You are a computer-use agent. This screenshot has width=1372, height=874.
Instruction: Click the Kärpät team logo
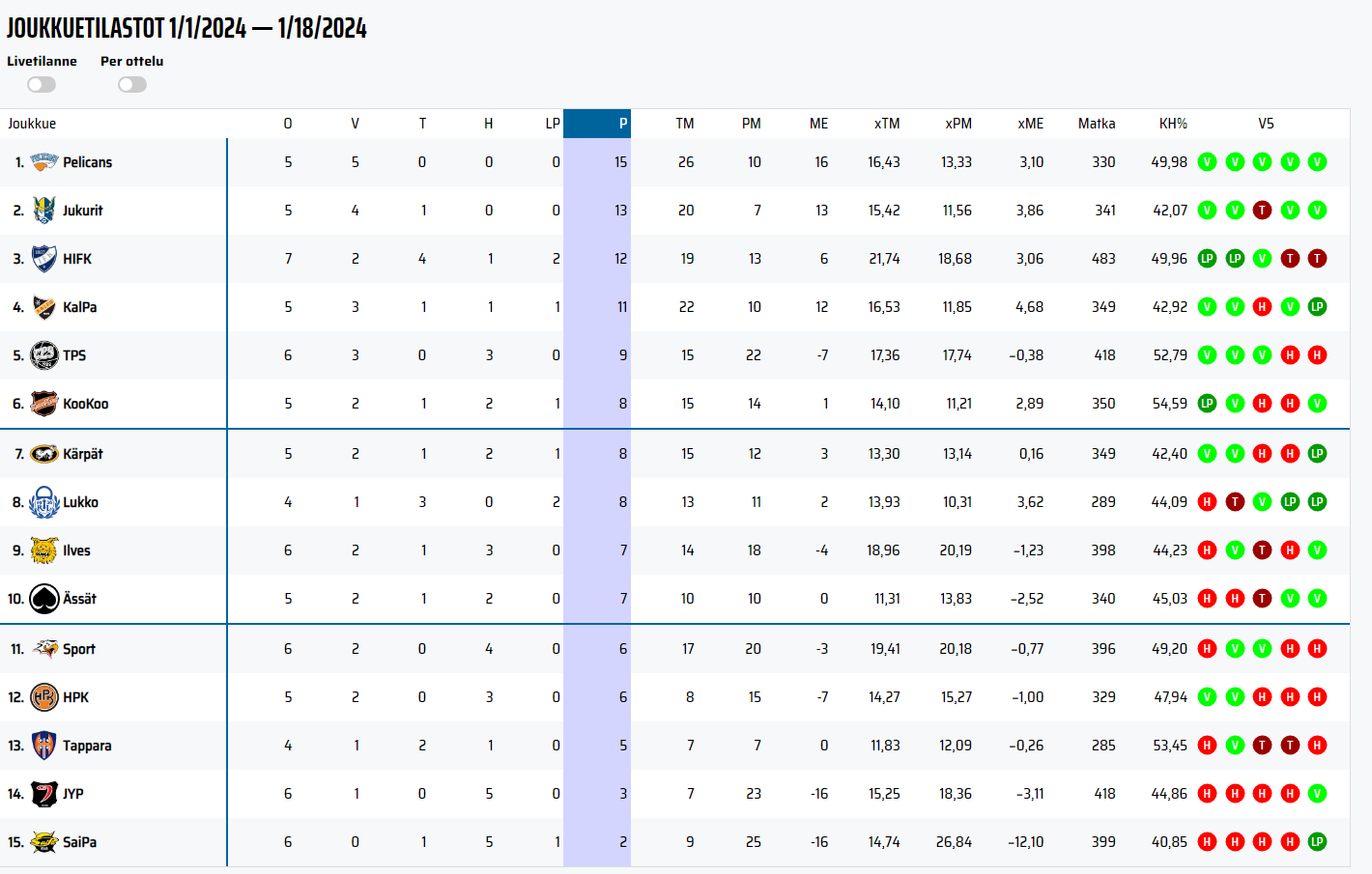click(44, 454)
